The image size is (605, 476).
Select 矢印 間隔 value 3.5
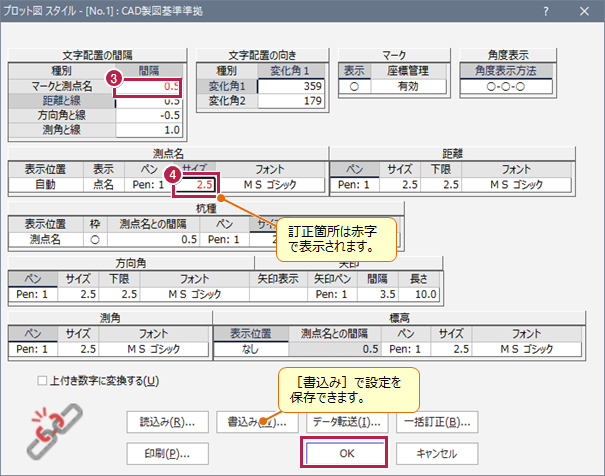click(377, 294)
